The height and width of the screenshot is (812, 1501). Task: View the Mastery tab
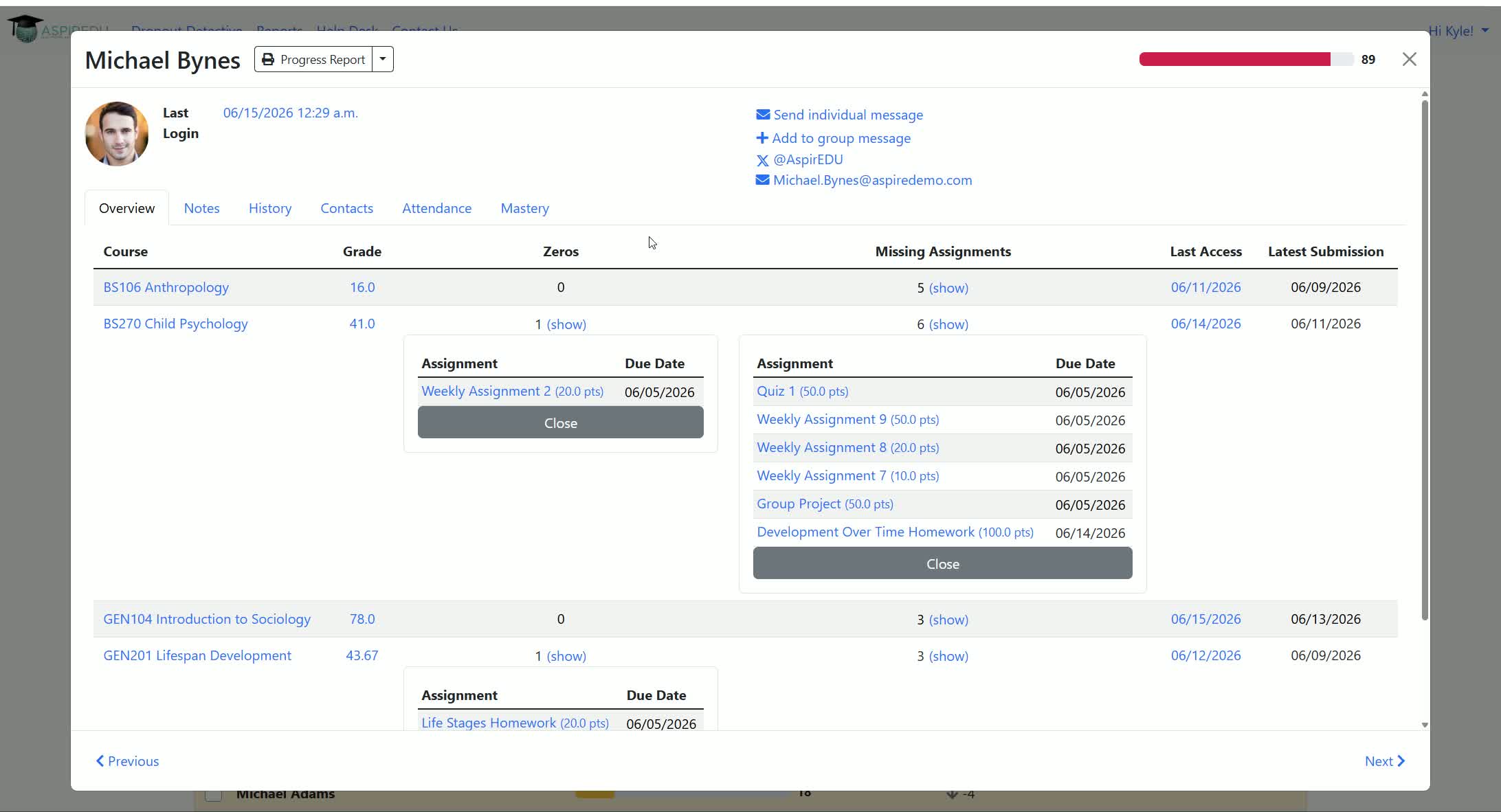525,208
